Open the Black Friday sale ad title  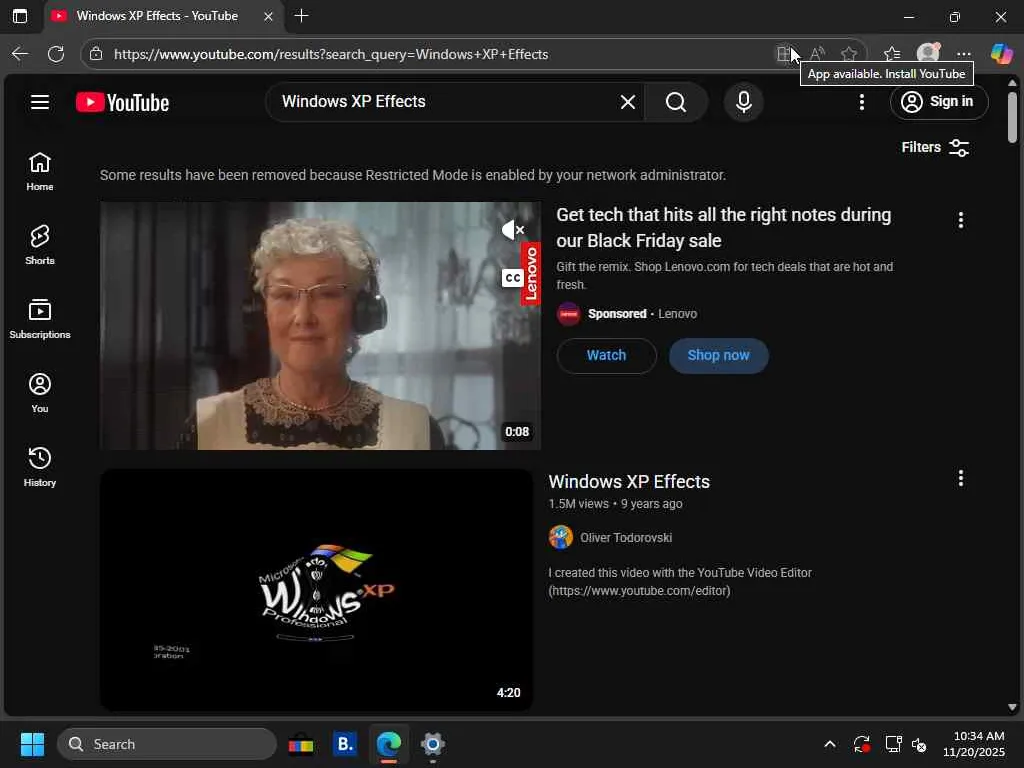(x=723, y=227)
